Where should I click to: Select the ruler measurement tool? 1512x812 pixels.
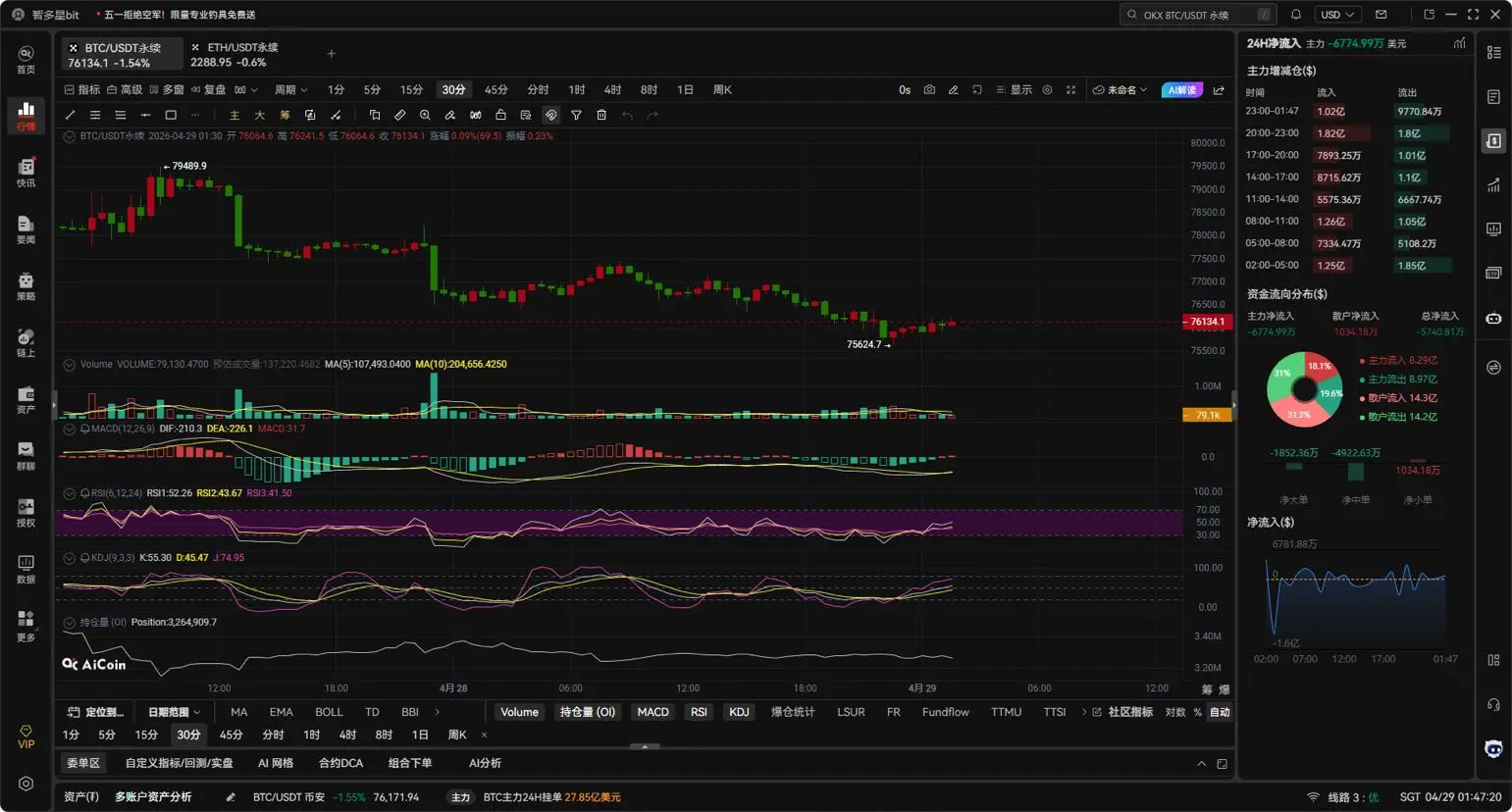399,116
